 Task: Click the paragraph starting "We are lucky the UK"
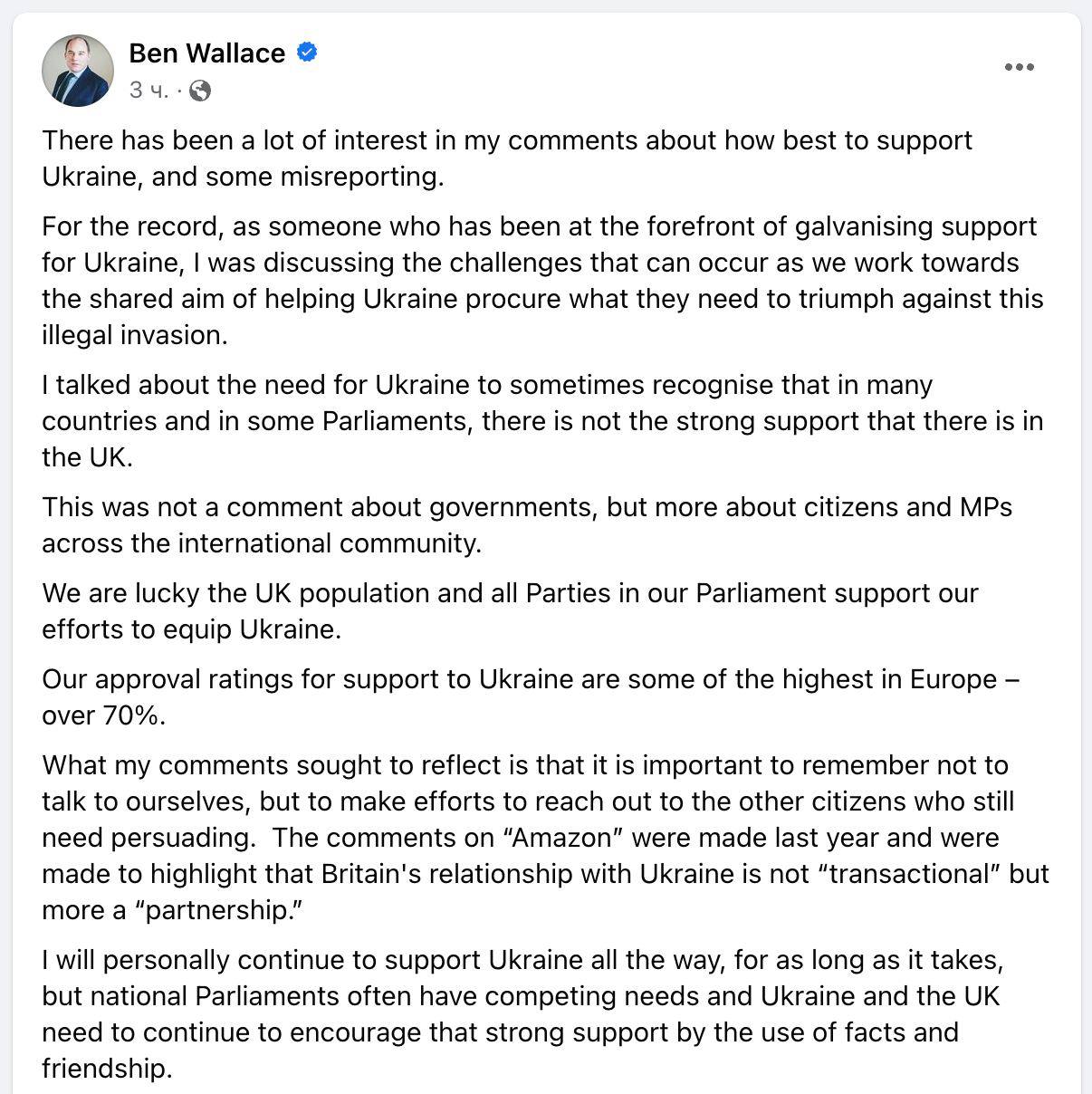pos(510,610)
